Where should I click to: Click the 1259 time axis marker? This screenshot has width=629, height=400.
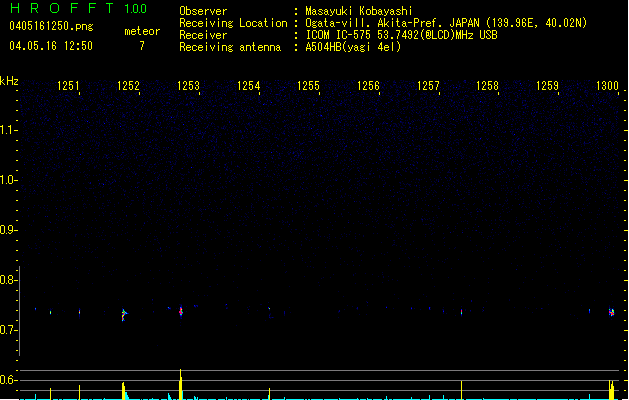point(548,86)
